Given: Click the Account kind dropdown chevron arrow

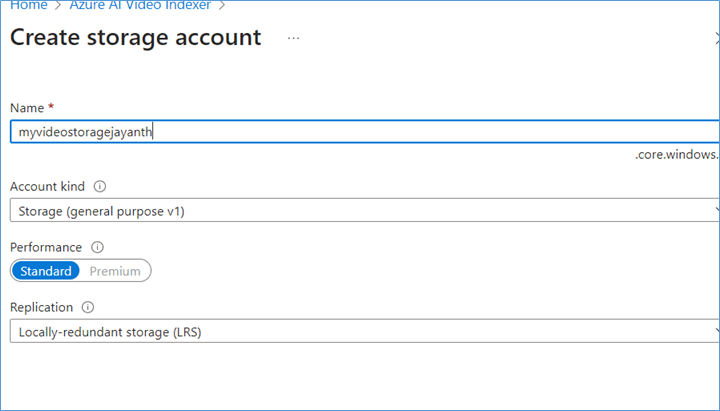Looking at the screenshot, I should click(717, 210).
